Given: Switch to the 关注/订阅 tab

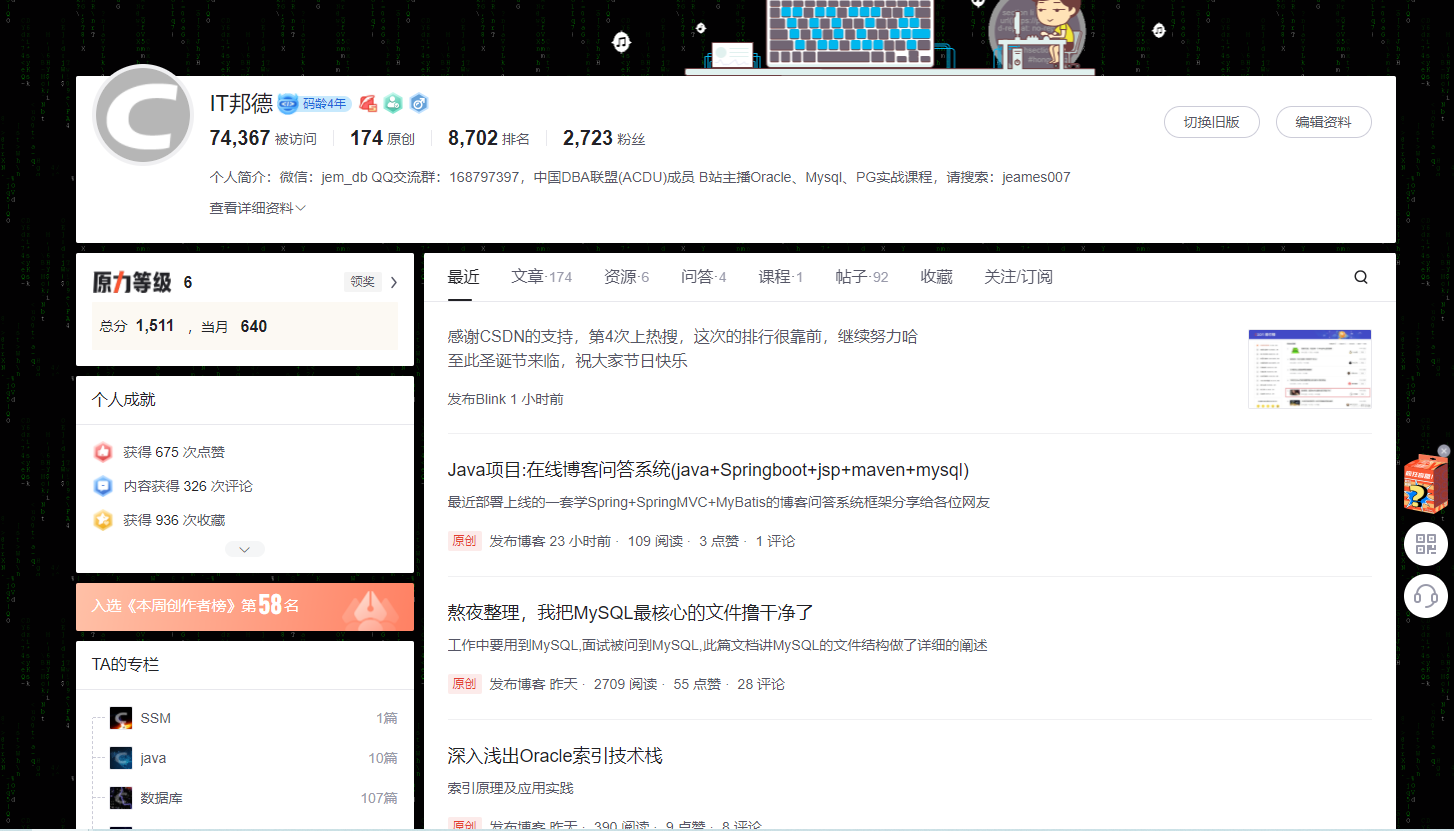Looking at the screenshot, I should (1018, 277).
